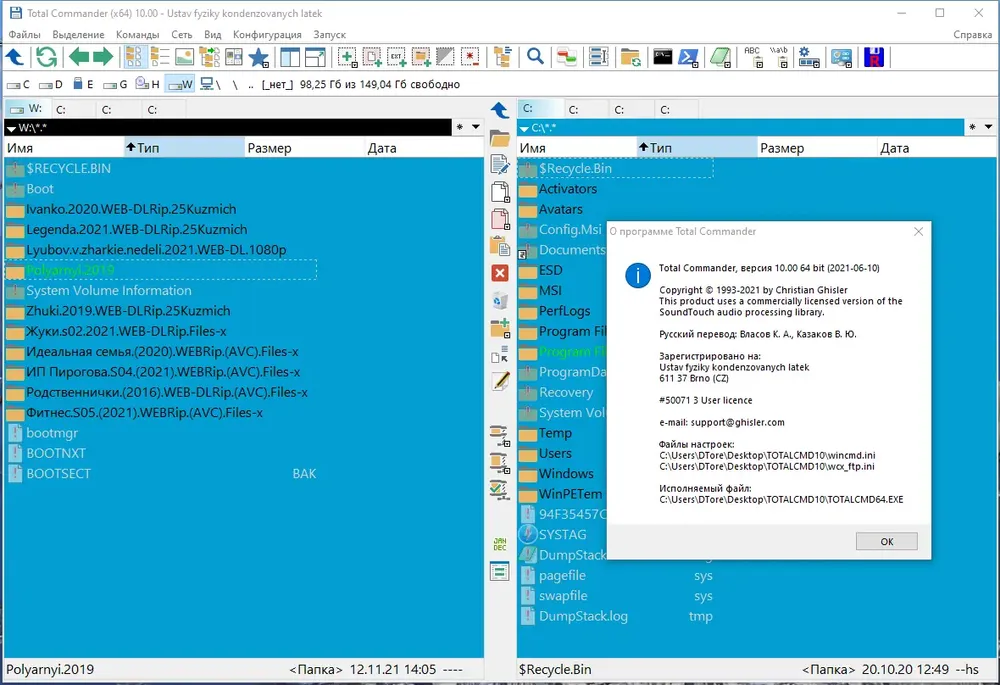This screenshot has height=685, width=1000.
Task: Click the folder synchronize directories icon
Action: [x=631, y=57]
